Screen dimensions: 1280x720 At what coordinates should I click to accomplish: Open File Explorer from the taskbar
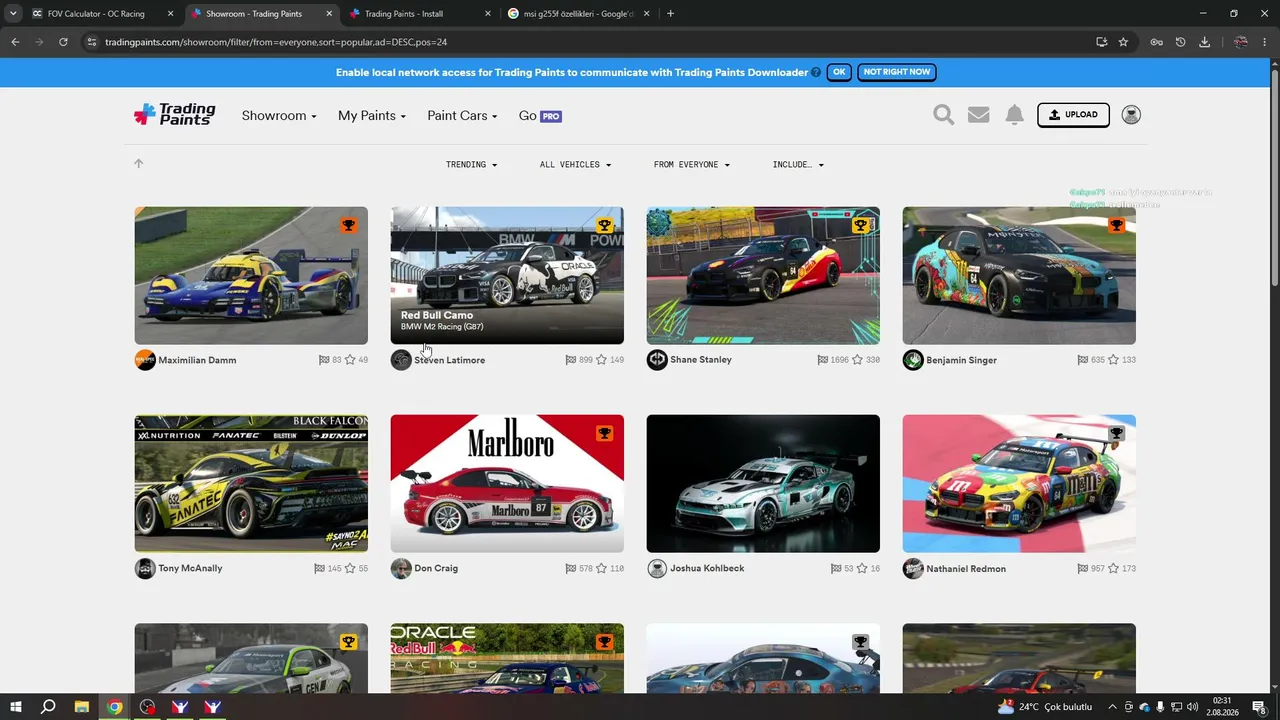[x=82, y=707]
